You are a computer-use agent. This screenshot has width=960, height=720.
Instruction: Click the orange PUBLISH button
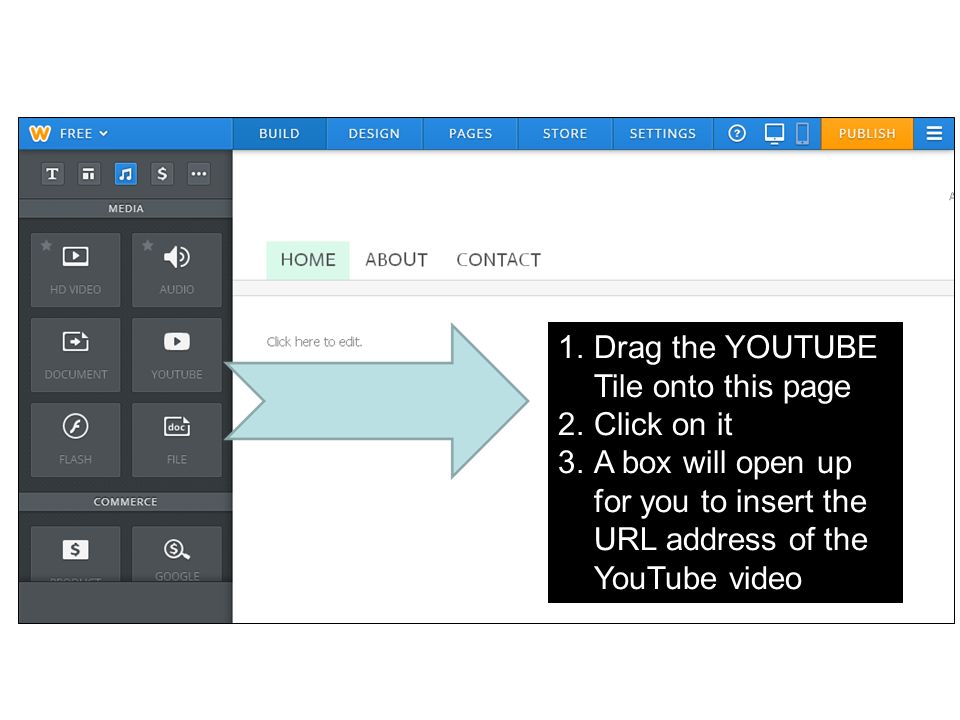(867, 133)
